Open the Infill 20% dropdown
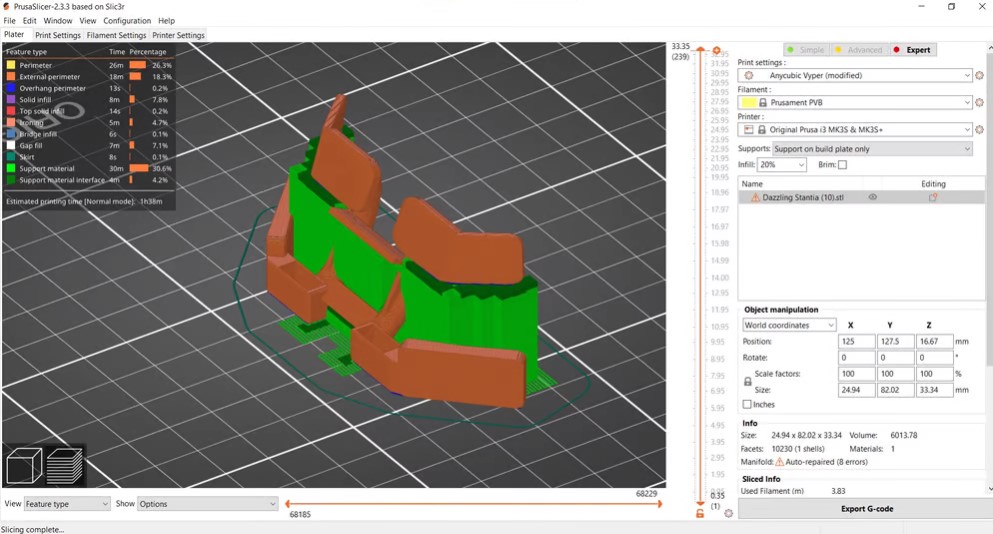The image size is (993, 534). pyautogui.click(x=781, y=165)
